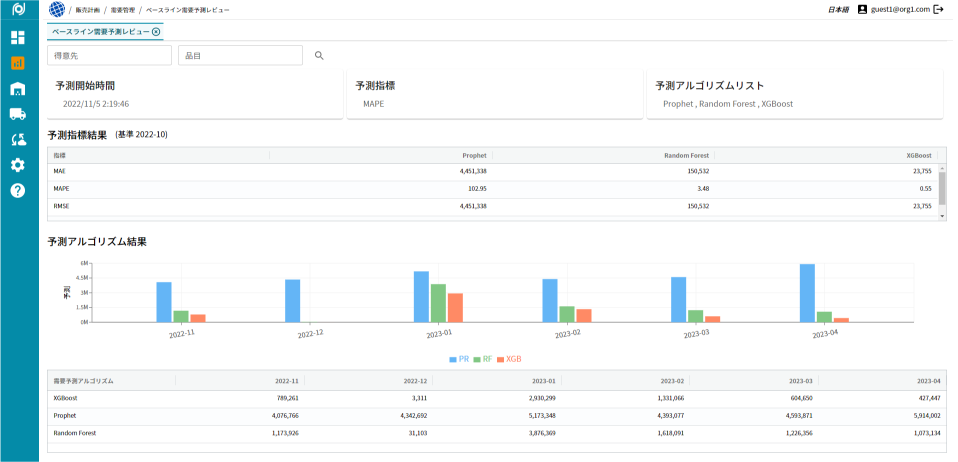958x462 pixels.
Task: Open the help question mark icon
Action: click(x=18, y=190)
